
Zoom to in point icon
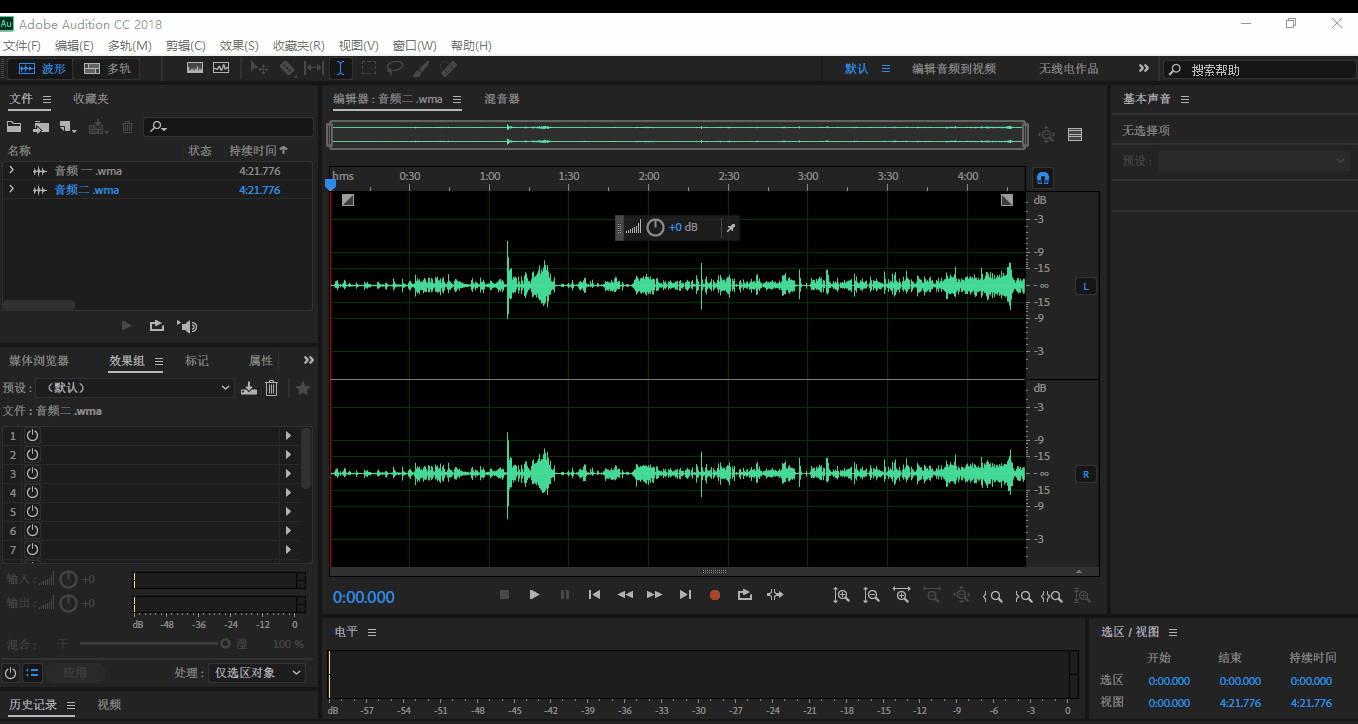[992, 596]
